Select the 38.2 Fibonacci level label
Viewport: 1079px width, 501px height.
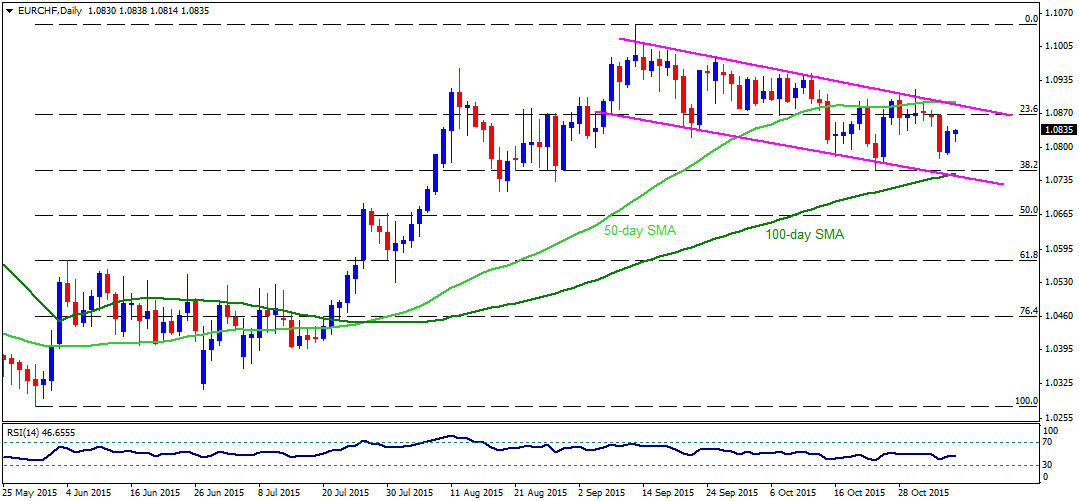pyautogui.click(x=1028, y=165)
